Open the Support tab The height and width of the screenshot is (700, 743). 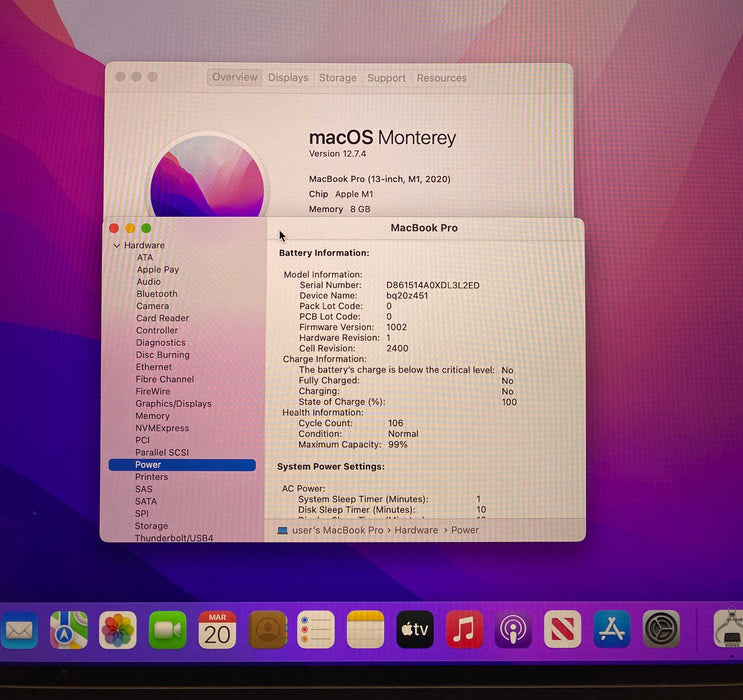tap(387, 78)
